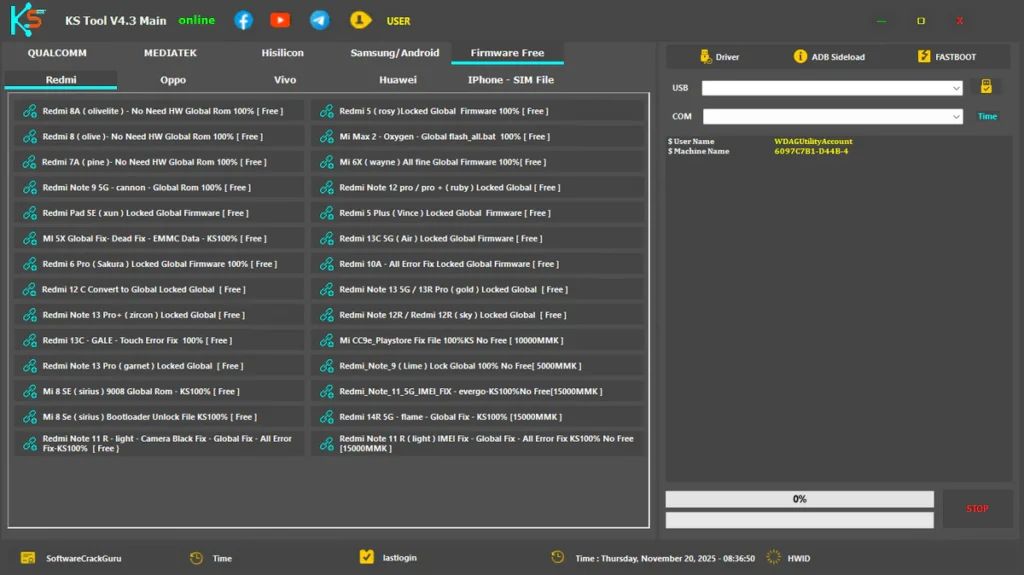Select the Huawei brand sub-tab
Viewport: 1024px width, 575px height.
397,80
